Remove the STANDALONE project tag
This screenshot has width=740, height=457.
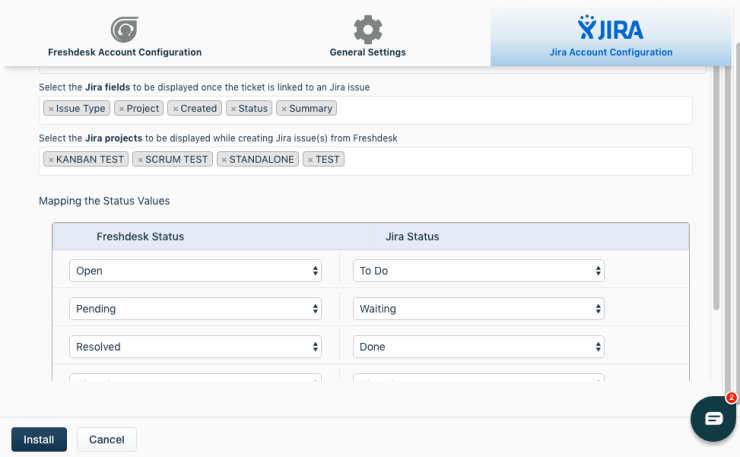coord(223,160)
